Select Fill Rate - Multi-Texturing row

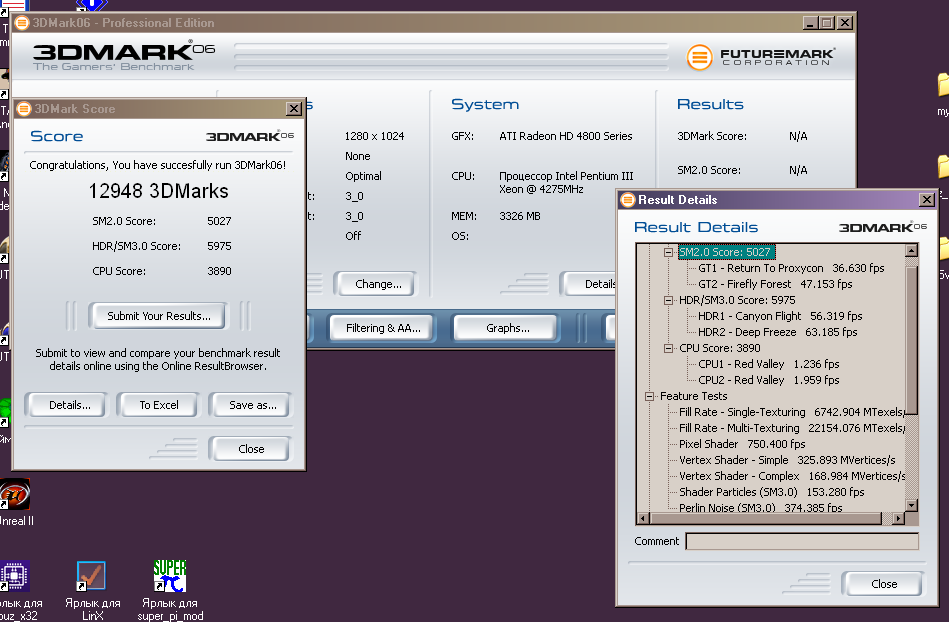click(792, 428)
